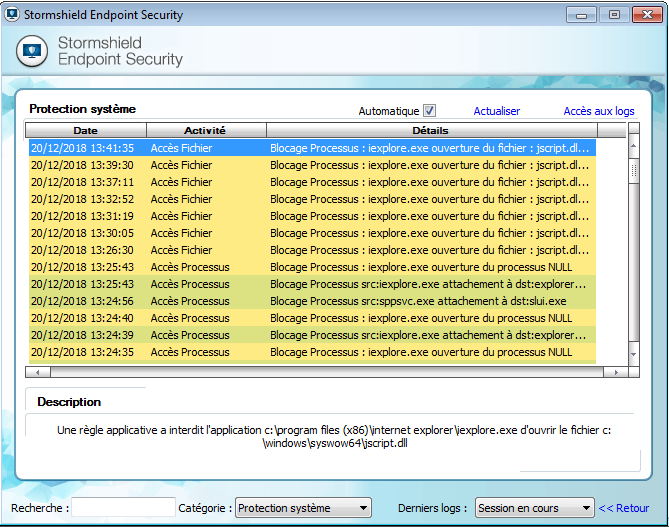Click the vertical scrollbar down arrow
The height and width of the screenshot is (527, 669).
click(634, 354)
